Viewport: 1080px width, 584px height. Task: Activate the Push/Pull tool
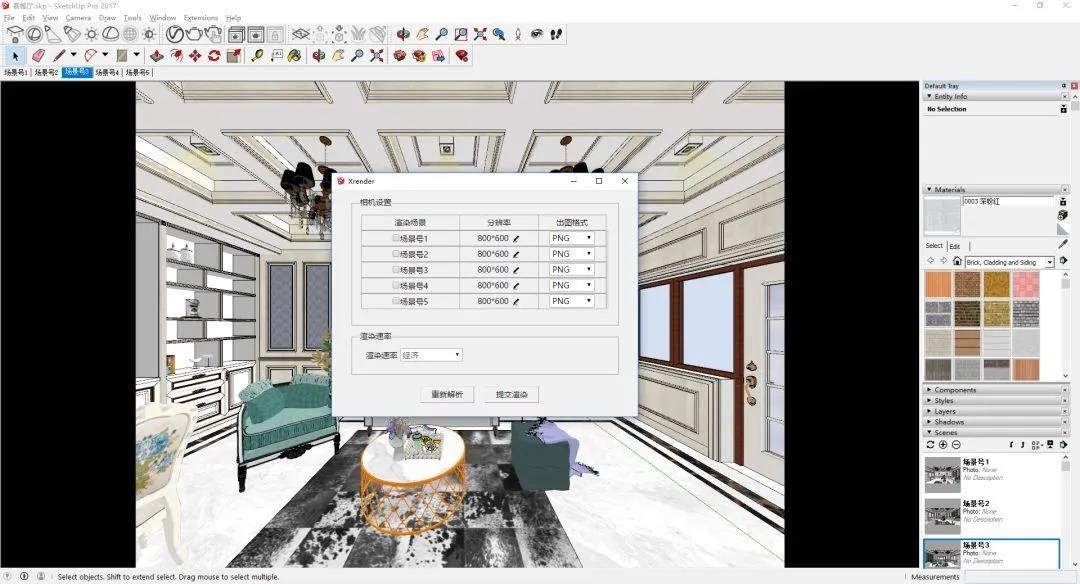(156, 56)
